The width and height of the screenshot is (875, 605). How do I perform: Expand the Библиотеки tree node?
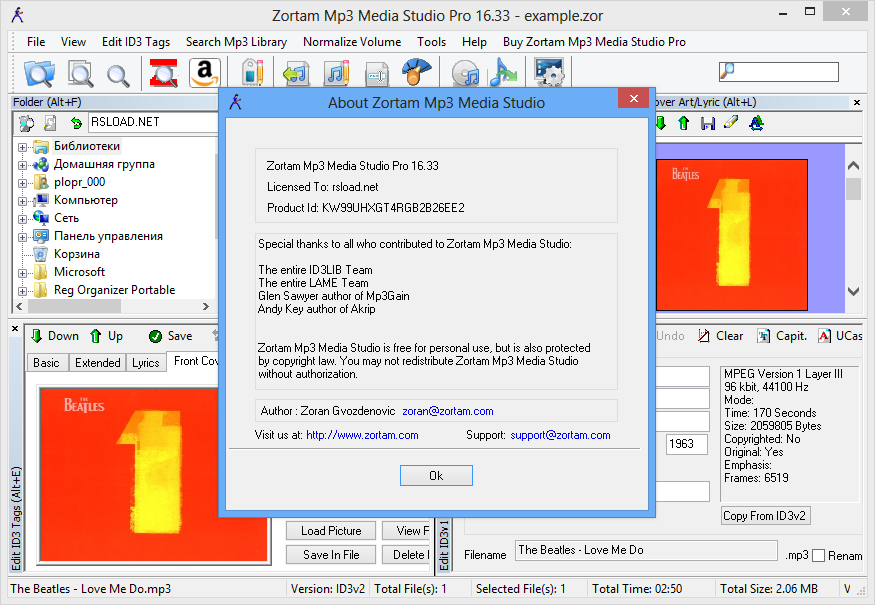[x=22, y=147]
